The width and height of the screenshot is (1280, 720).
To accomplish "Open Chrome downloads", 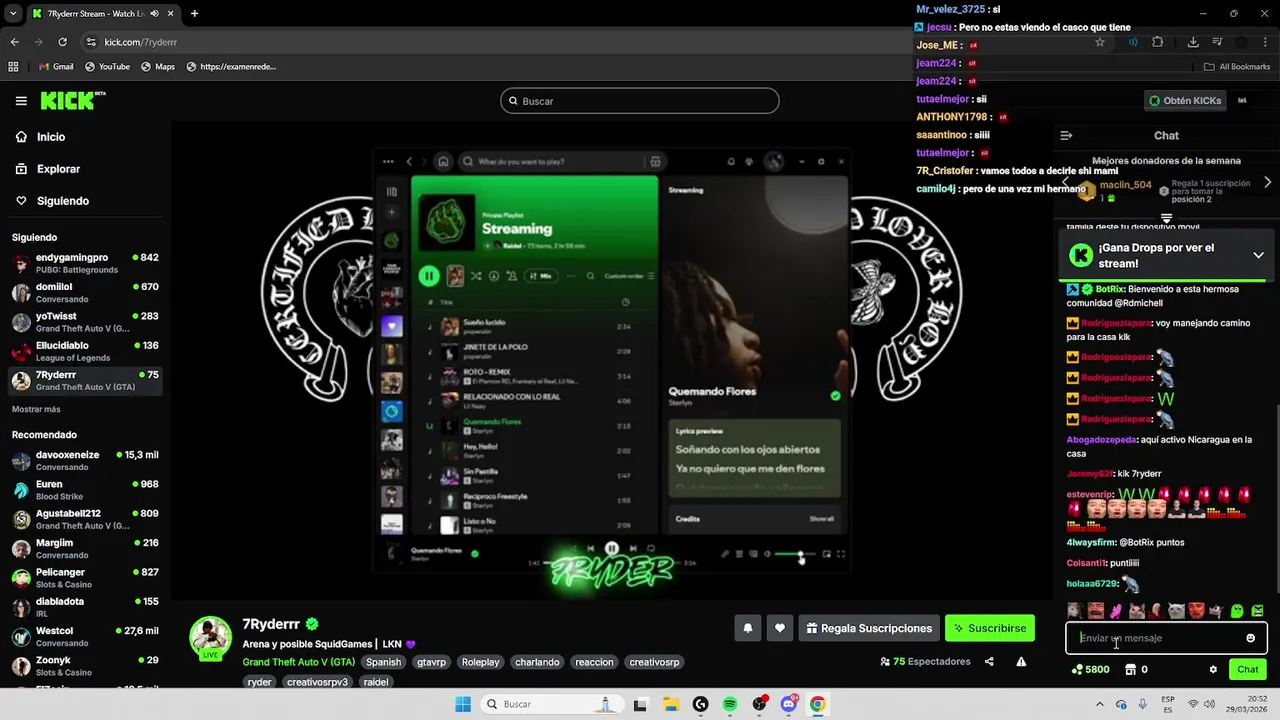I will point(1193,42).
